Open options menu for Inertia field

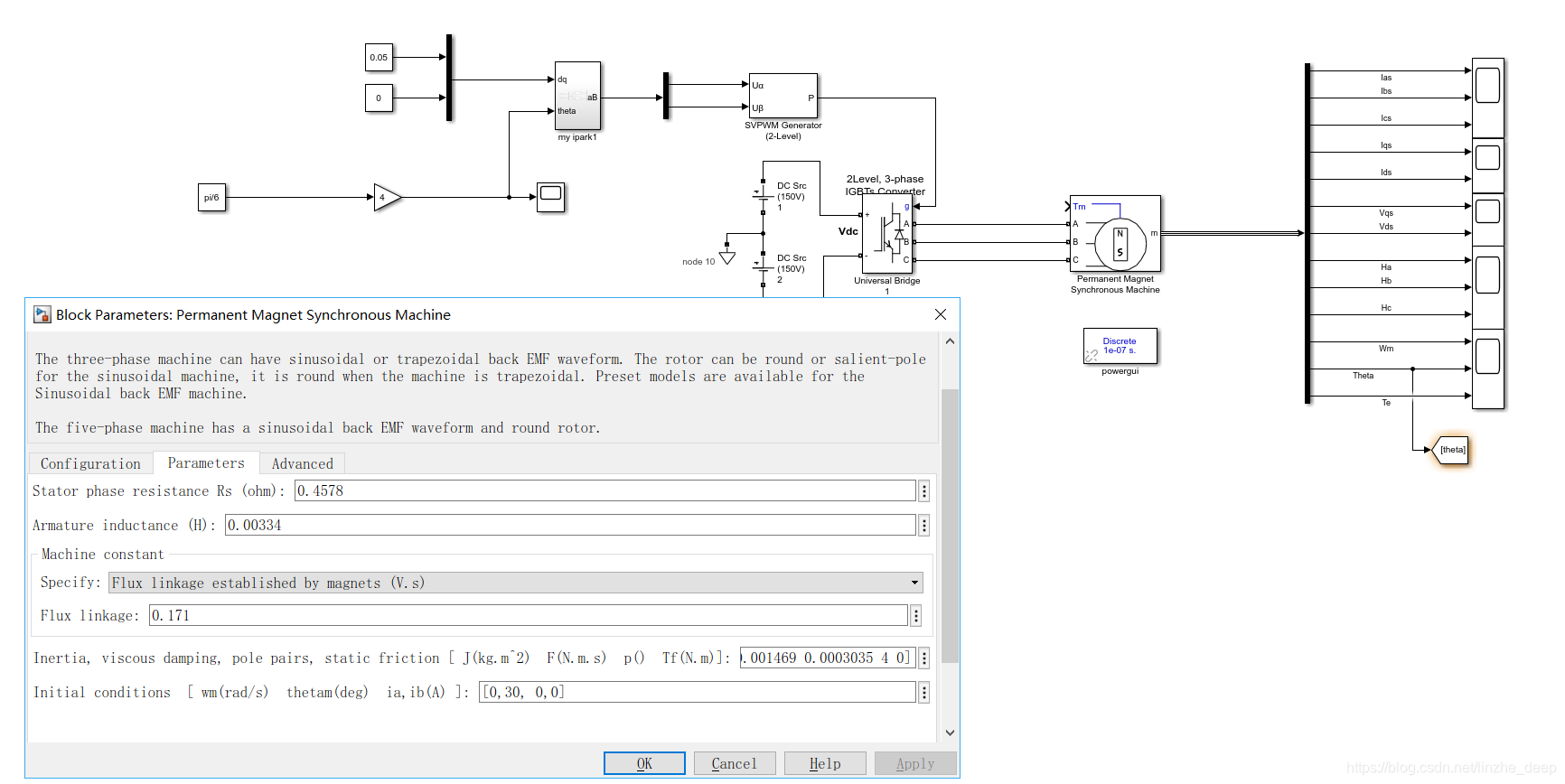[924, 658]
